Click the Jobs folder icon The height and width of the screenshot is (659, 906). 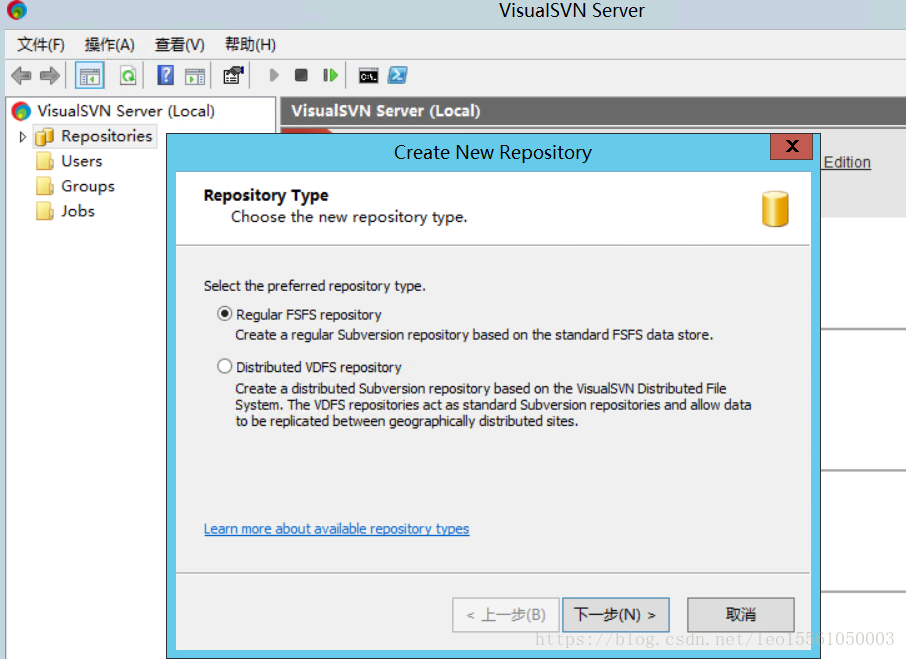[x=44, y=211]
